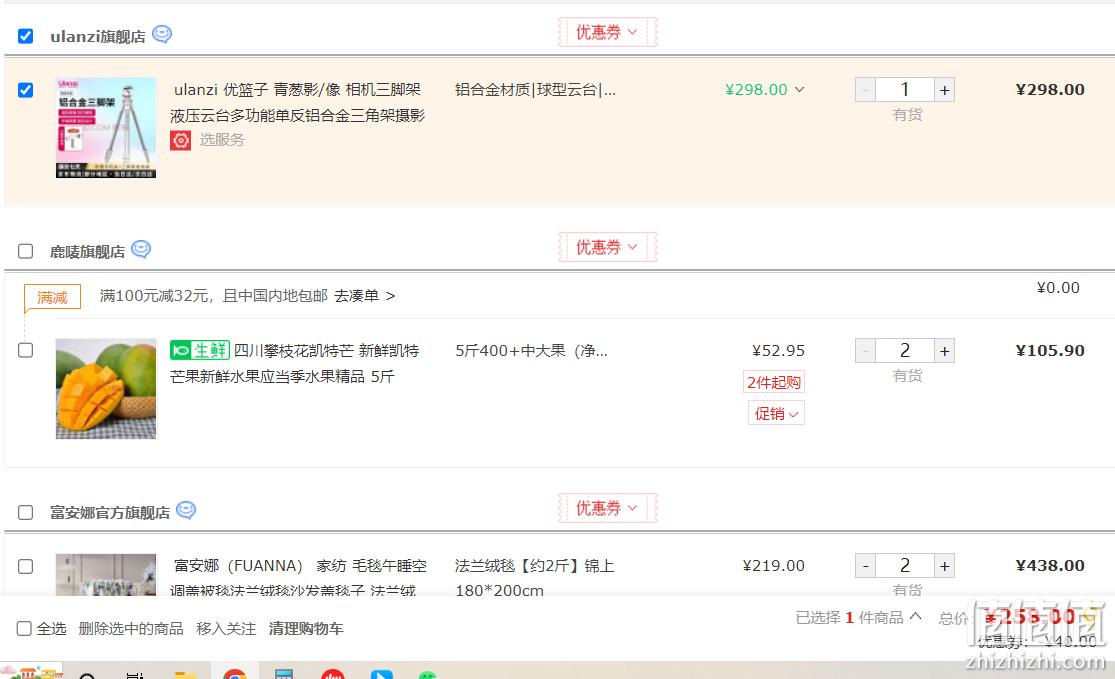
Task: Open the 富安娜官方旗舰店 store link
Action: 110,513
